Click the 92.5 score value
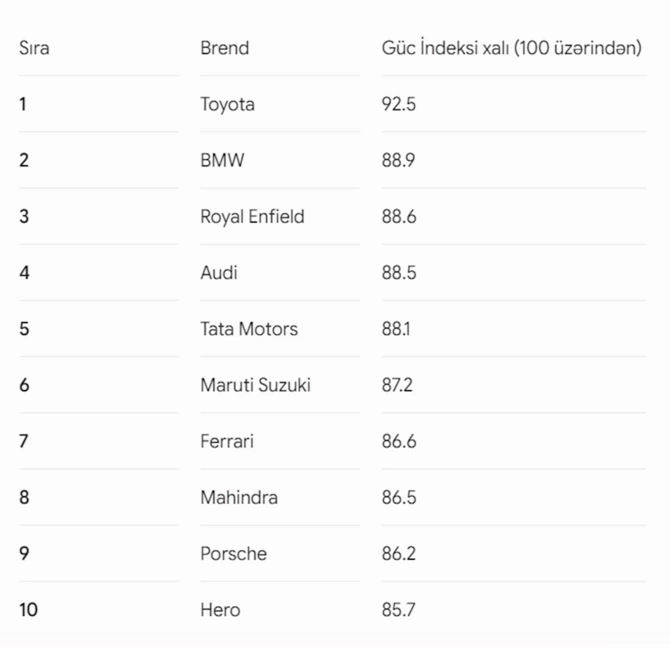The image size is (670, 648). click(x=398, y=104)
